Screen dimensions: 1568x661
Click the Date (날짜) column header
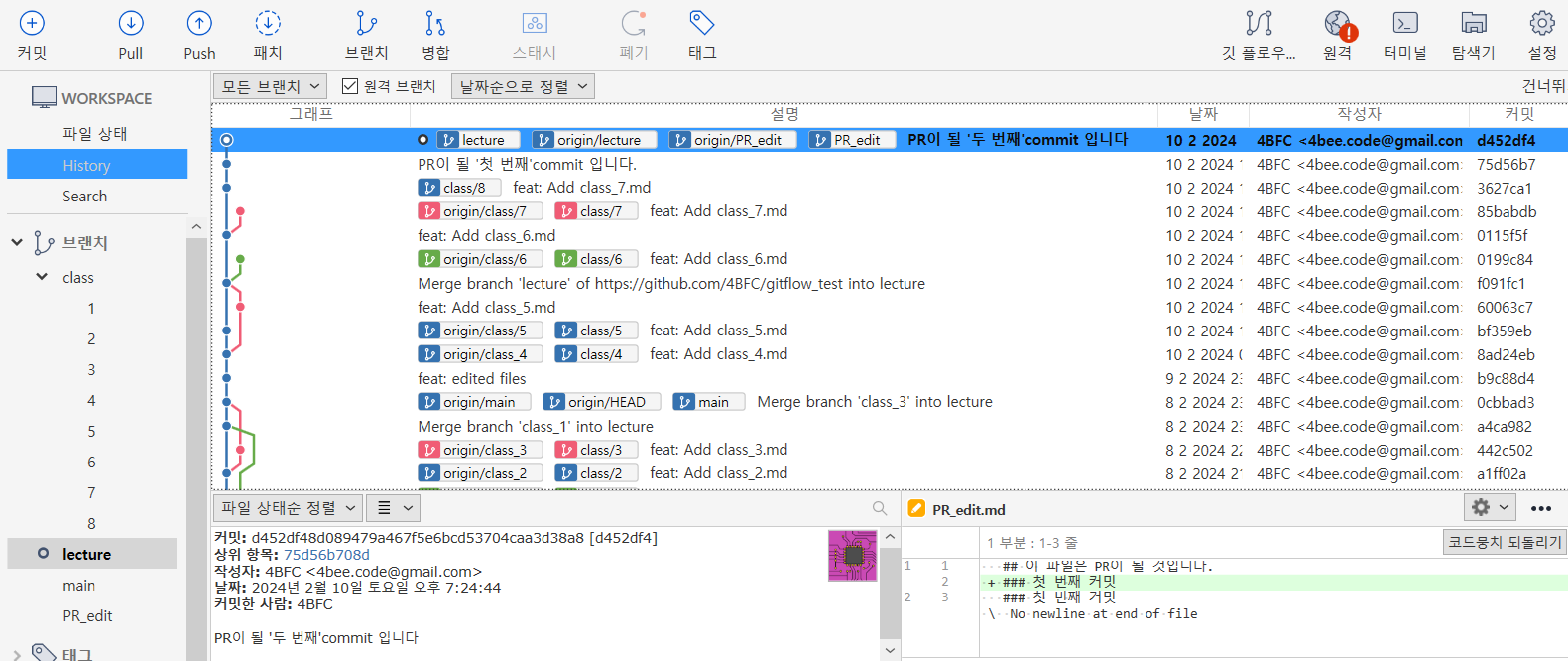[1203, 114]
